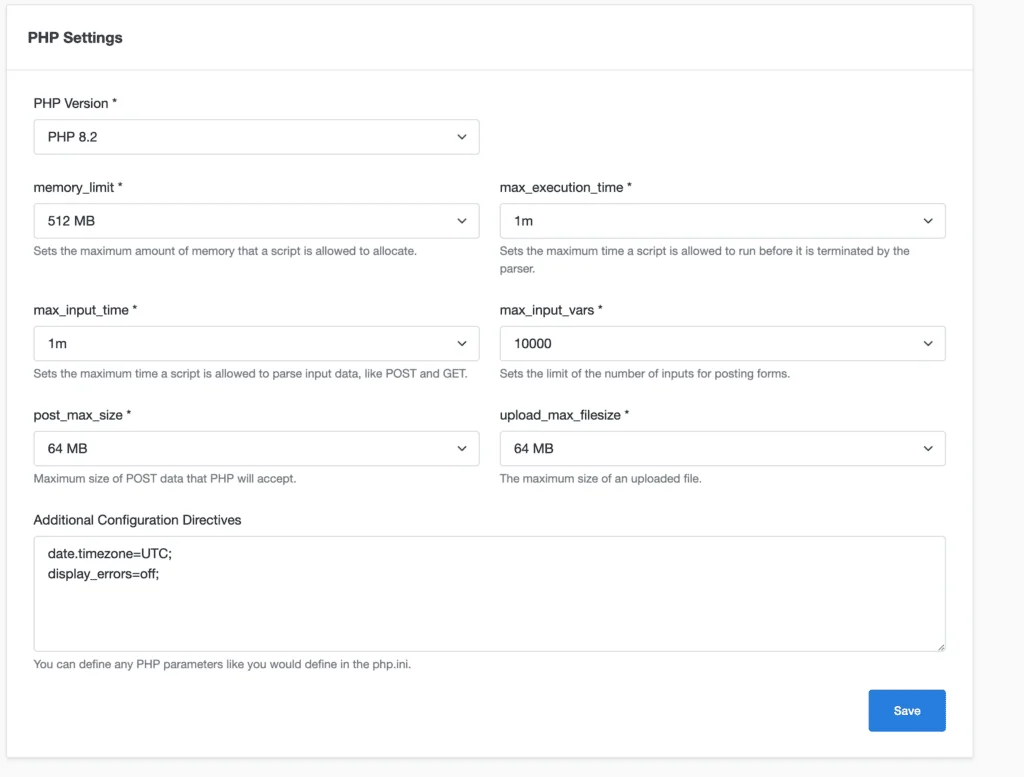Click the max_execution_time chevron icon
This screenshot has width=1024, height=777.
coord(928,220)
